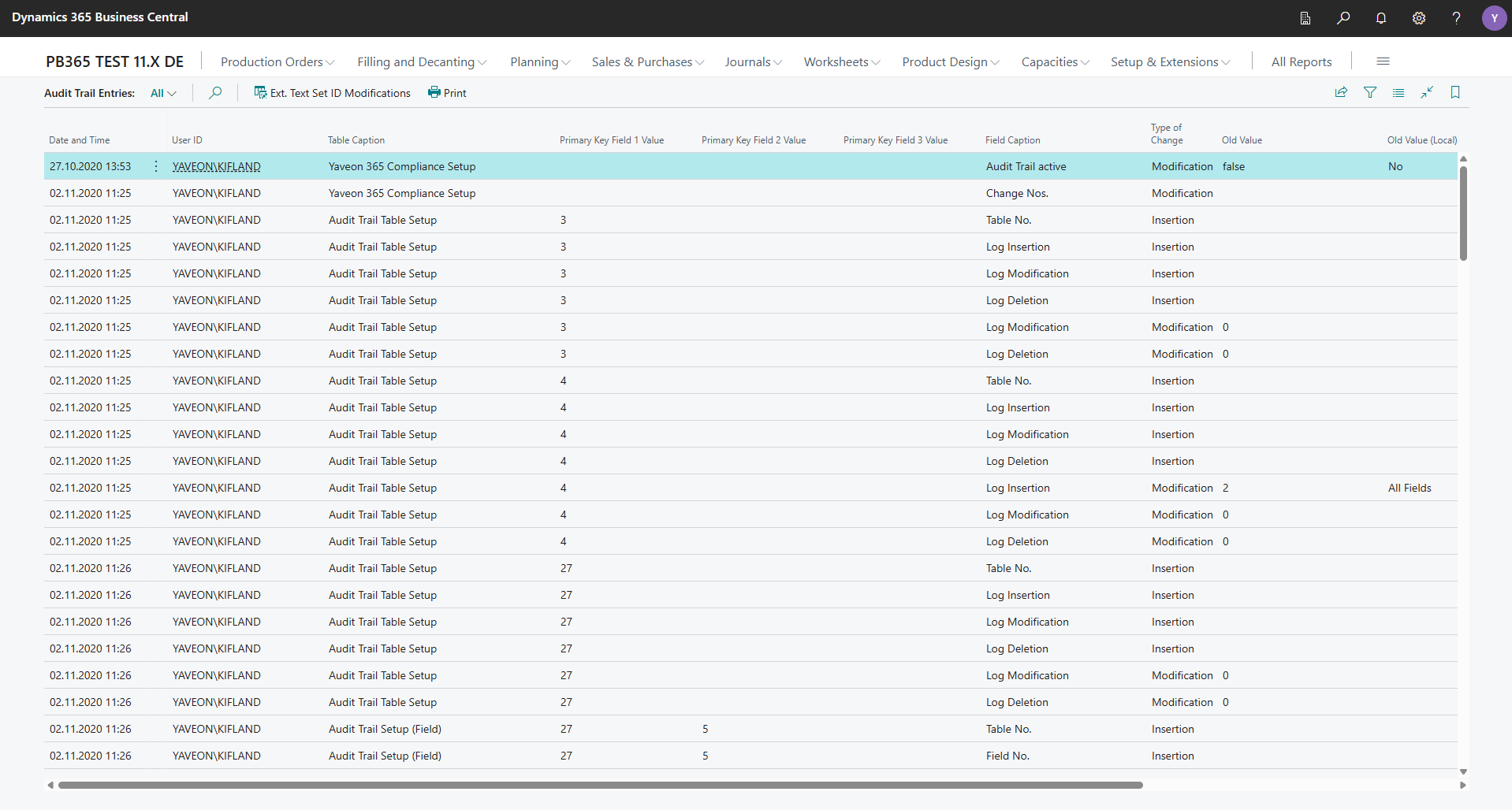This screenshot has height=810, width=1512.
Task: Open notifications bell
Action: point(1381,17)
